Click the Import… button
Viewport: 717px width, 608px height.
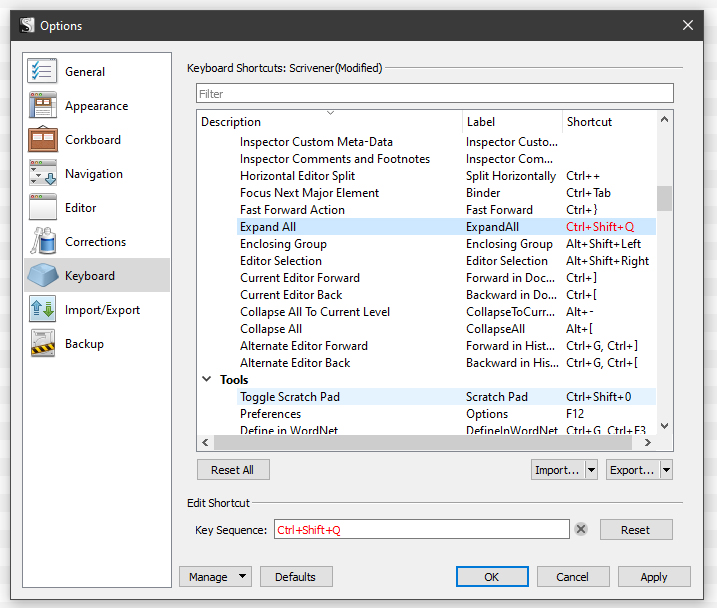(557, 470)
